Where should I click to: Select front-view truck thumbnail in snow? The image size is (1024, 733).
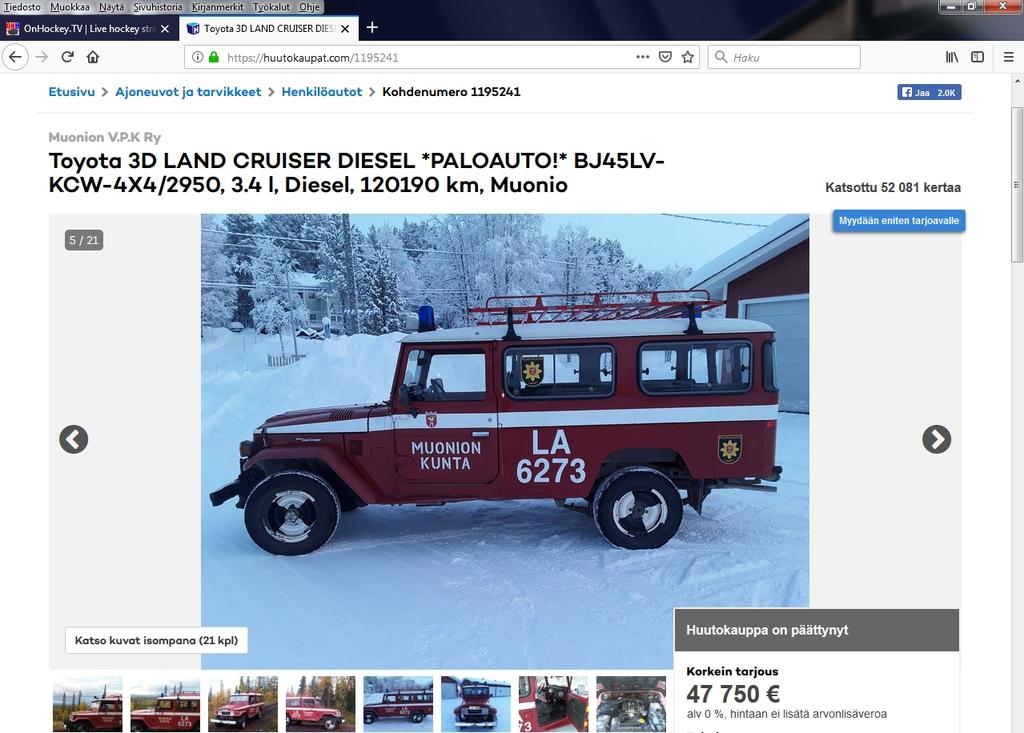pos(475,704)
